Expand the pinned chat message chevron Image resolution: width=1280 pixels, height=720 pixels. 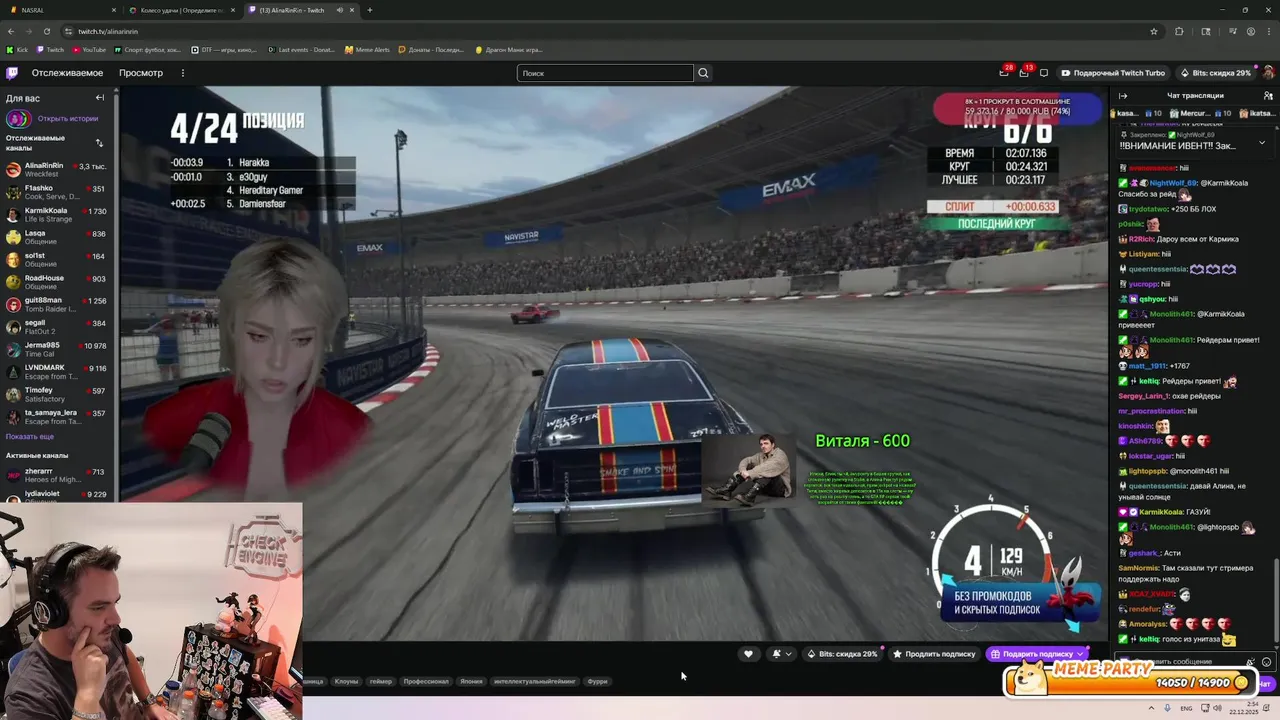click(1261, 142)
